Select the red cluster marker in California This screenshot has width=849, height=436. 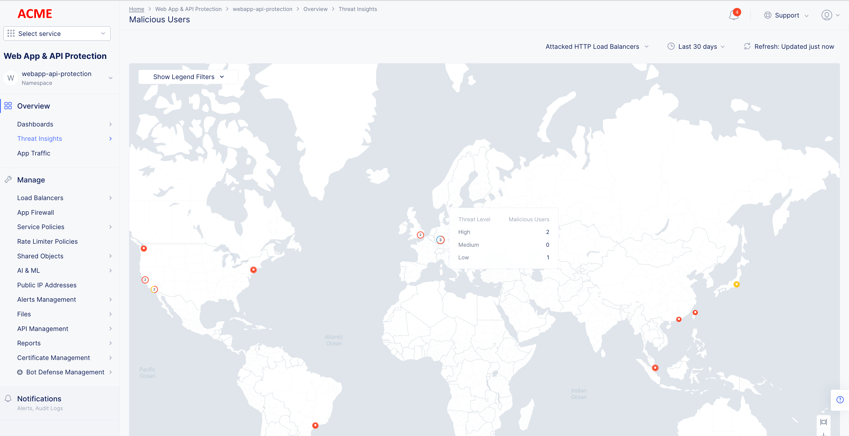pos(145,280)
